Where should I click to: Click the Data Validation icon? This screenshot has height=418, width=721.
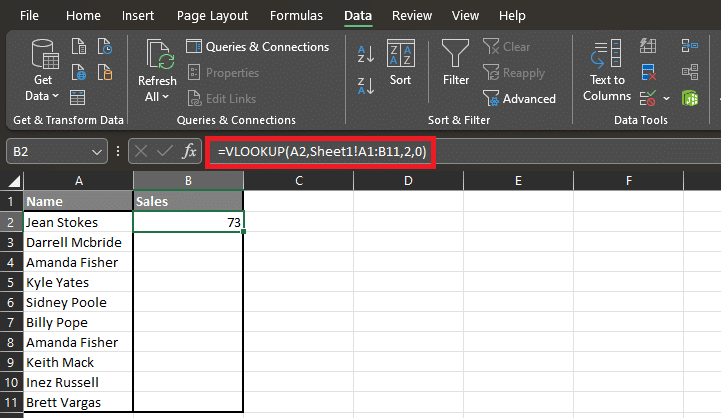pos(648,98)
